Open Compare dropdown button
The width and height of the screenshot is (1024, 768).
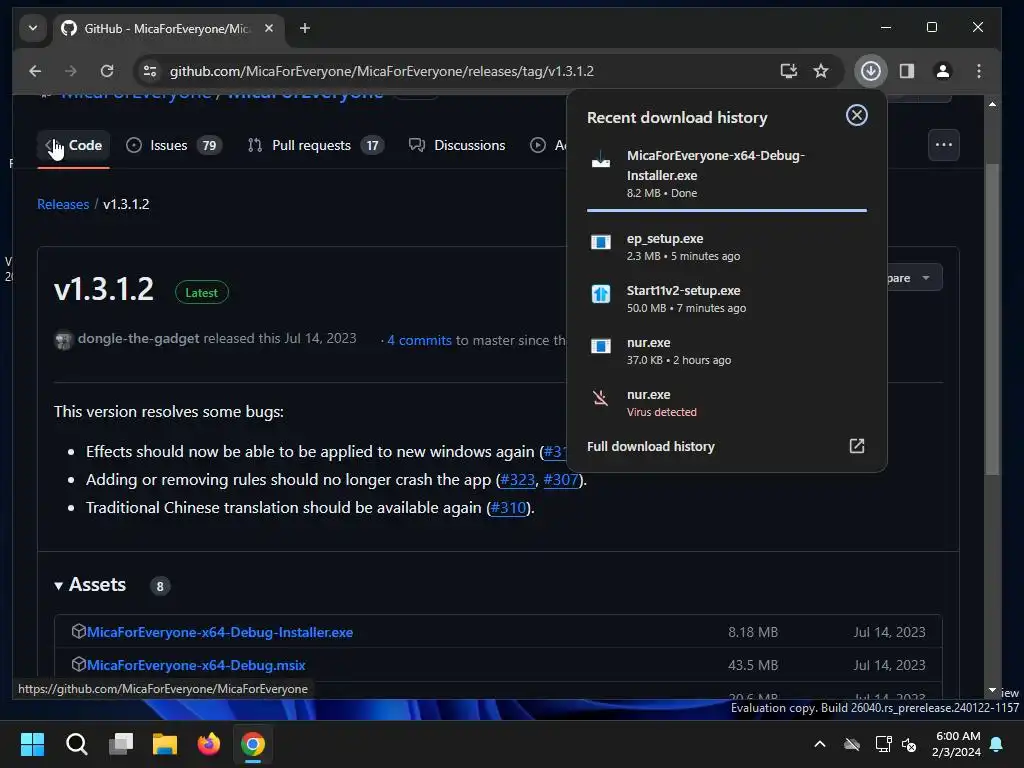914,278
